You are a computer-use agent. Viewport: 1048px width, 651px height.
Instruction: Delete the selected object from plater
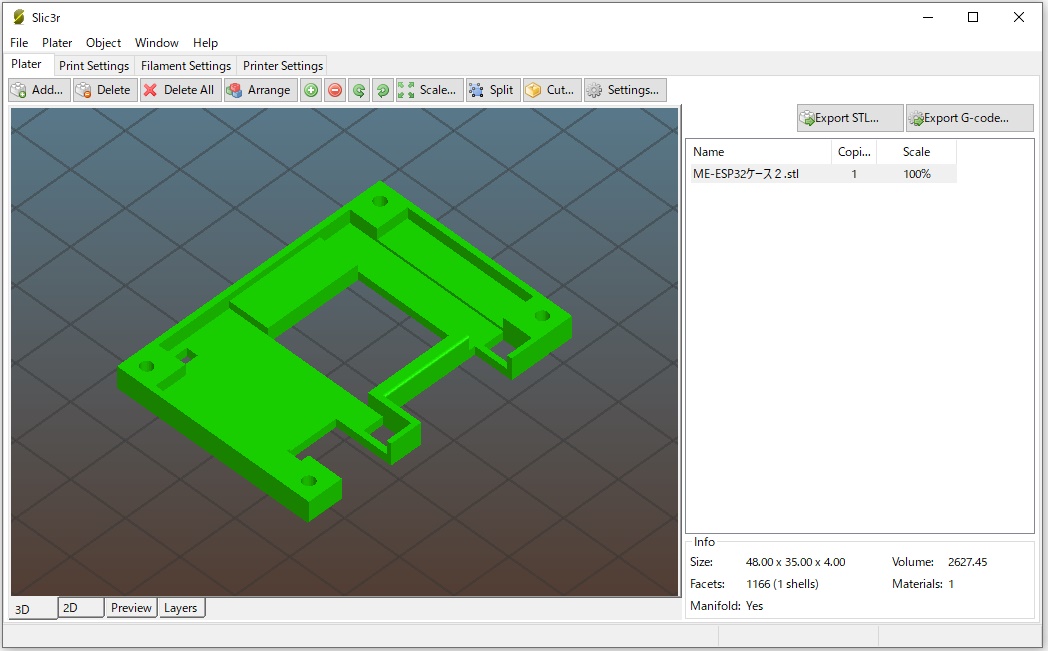(x=104, y=90)
